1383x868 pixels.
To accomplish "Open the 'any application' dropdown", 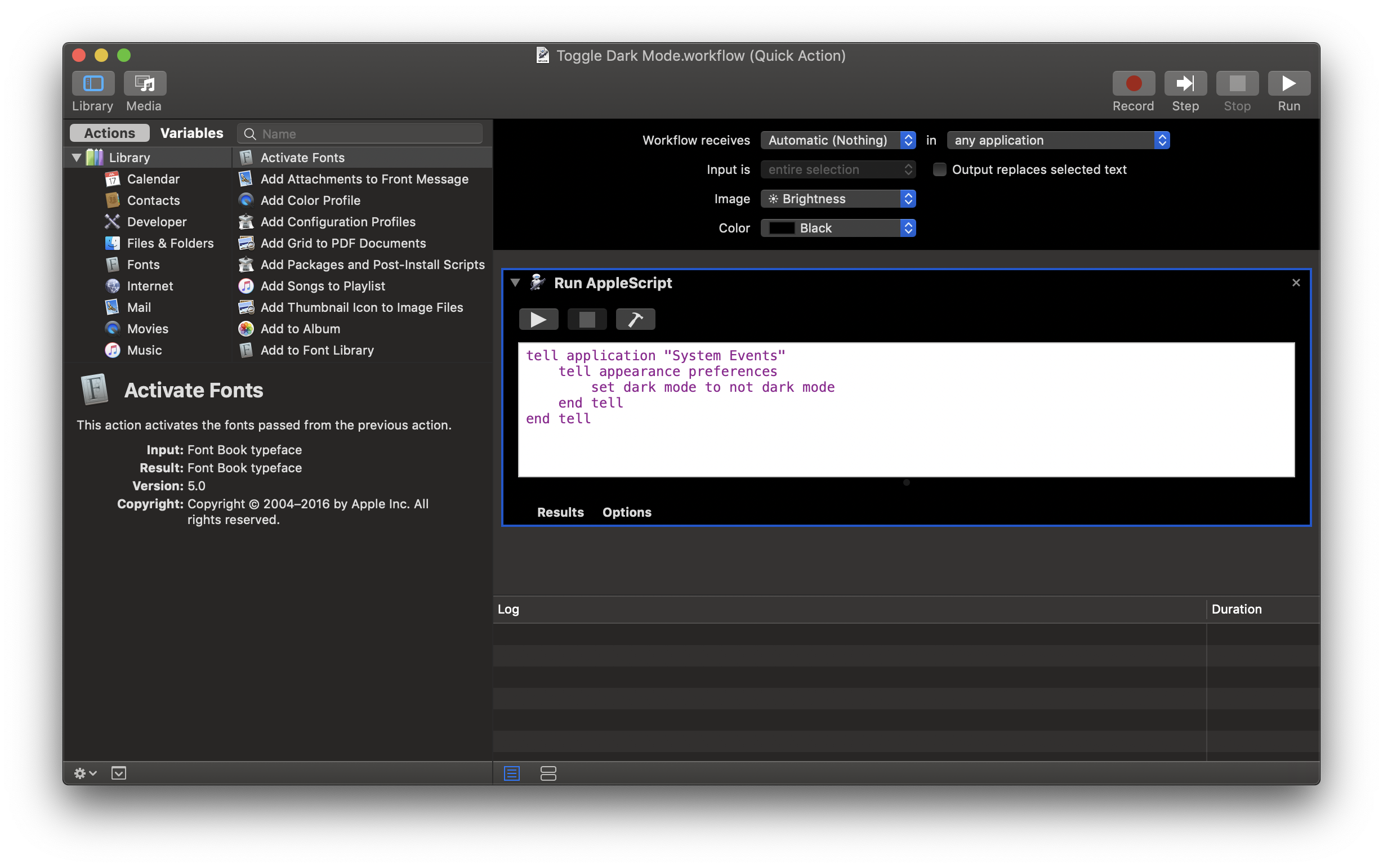I will click(x=1058, y=140).
